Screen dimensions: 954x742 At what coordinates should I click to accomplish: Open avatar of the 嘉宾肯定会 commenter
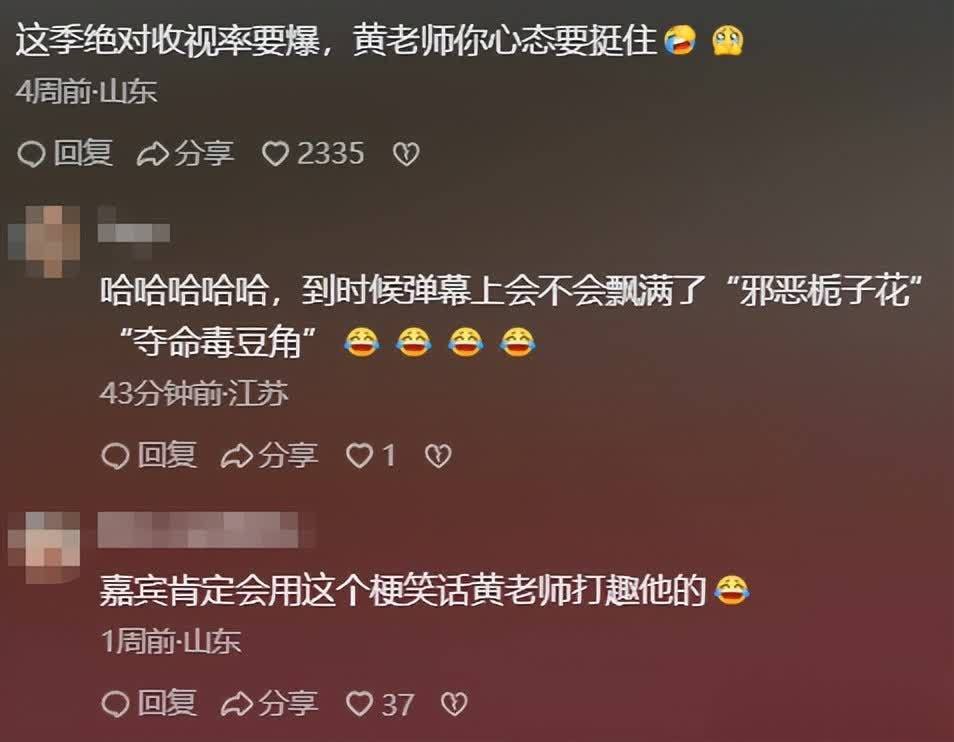[44, 547]
